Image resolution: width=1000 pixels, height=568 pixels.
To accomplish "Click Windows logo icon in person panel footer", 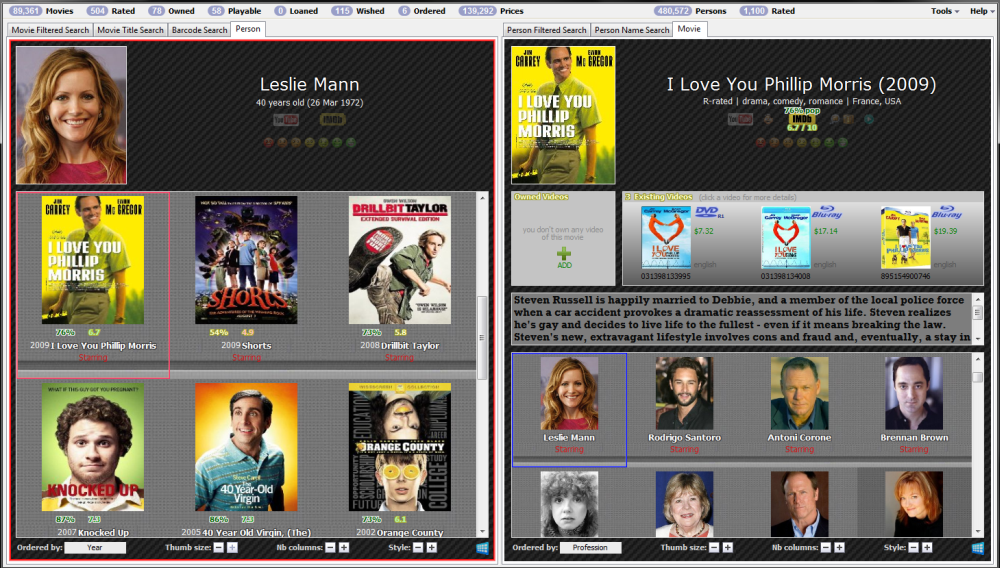I will pyautogui.click(x=483, y=548).
